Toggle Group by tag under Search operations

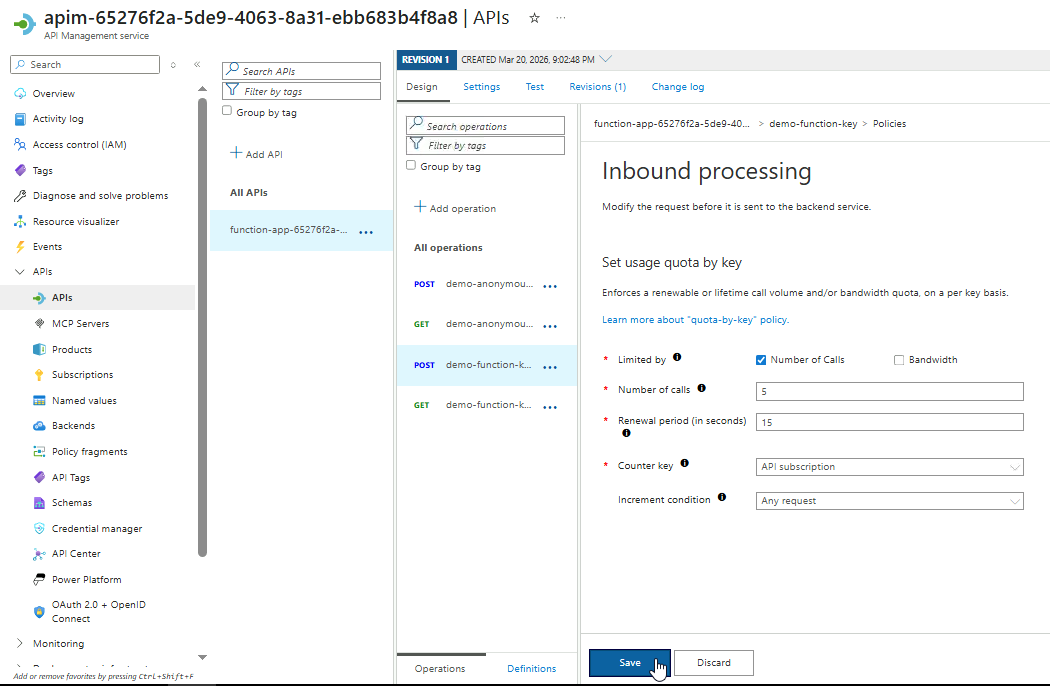click(411, 166)
